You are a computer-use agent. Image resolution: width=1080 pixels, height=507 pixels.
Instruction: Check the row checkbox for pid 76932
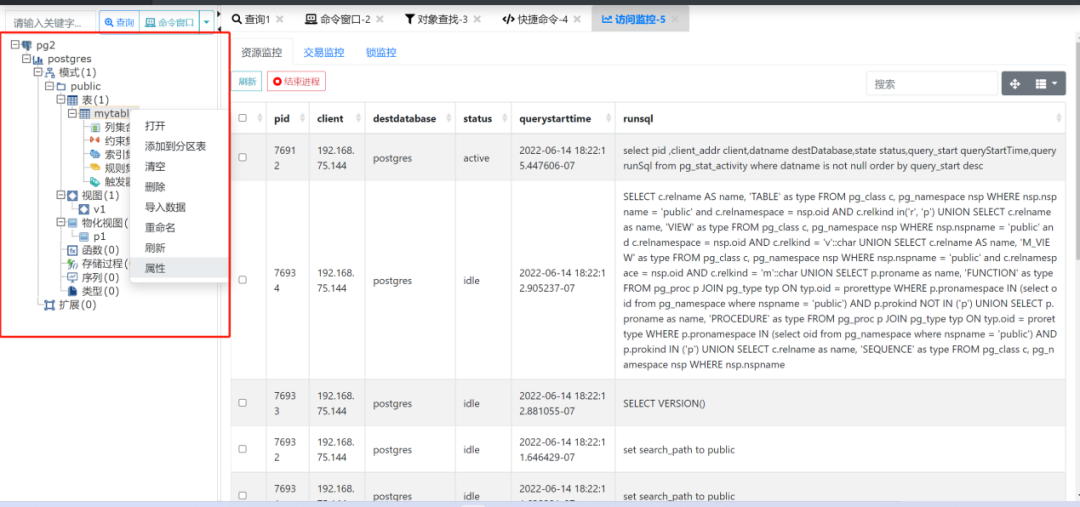(x=242, y=449)
